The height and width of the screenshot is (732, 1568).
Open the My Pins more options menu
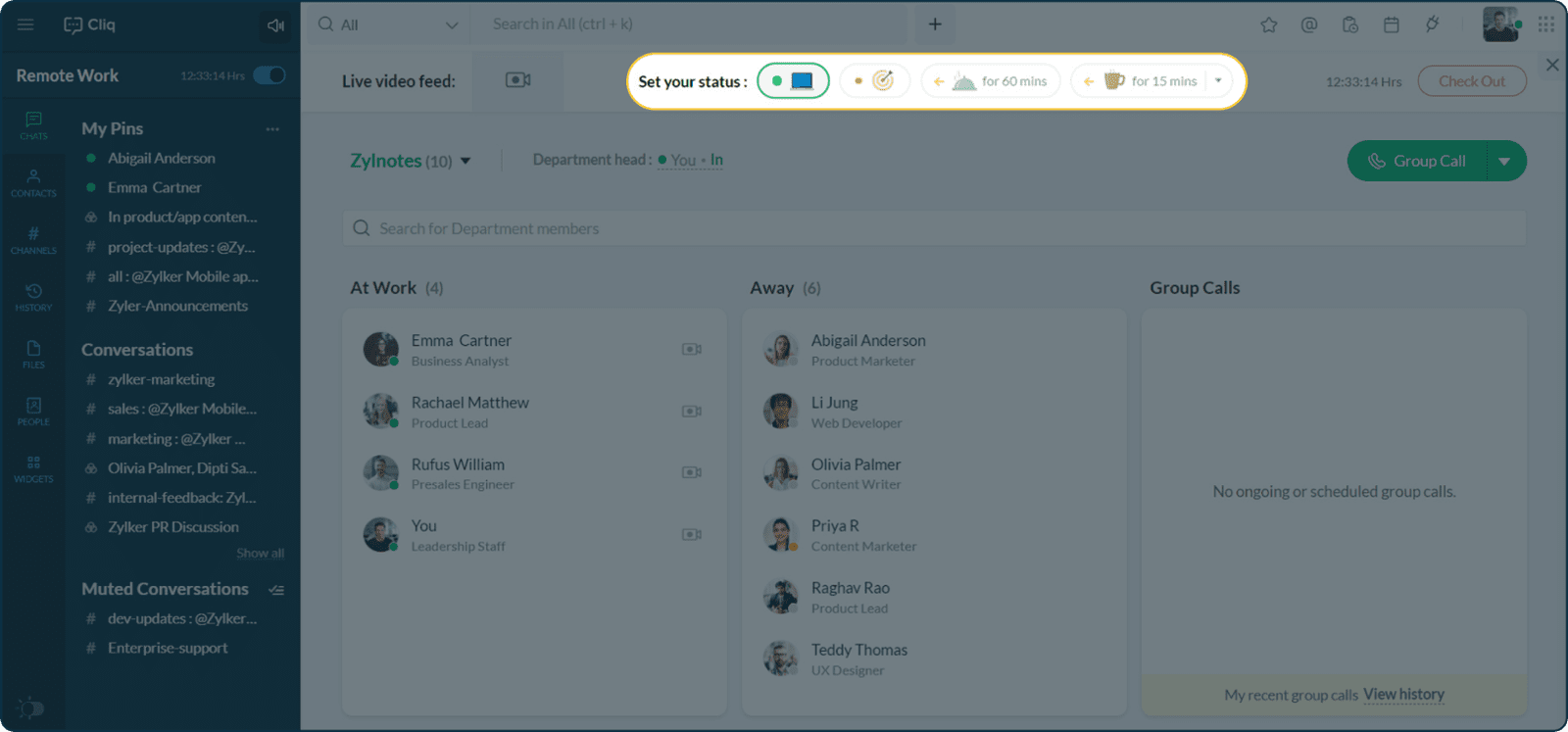pyautogui.click(x=272, y=129)
